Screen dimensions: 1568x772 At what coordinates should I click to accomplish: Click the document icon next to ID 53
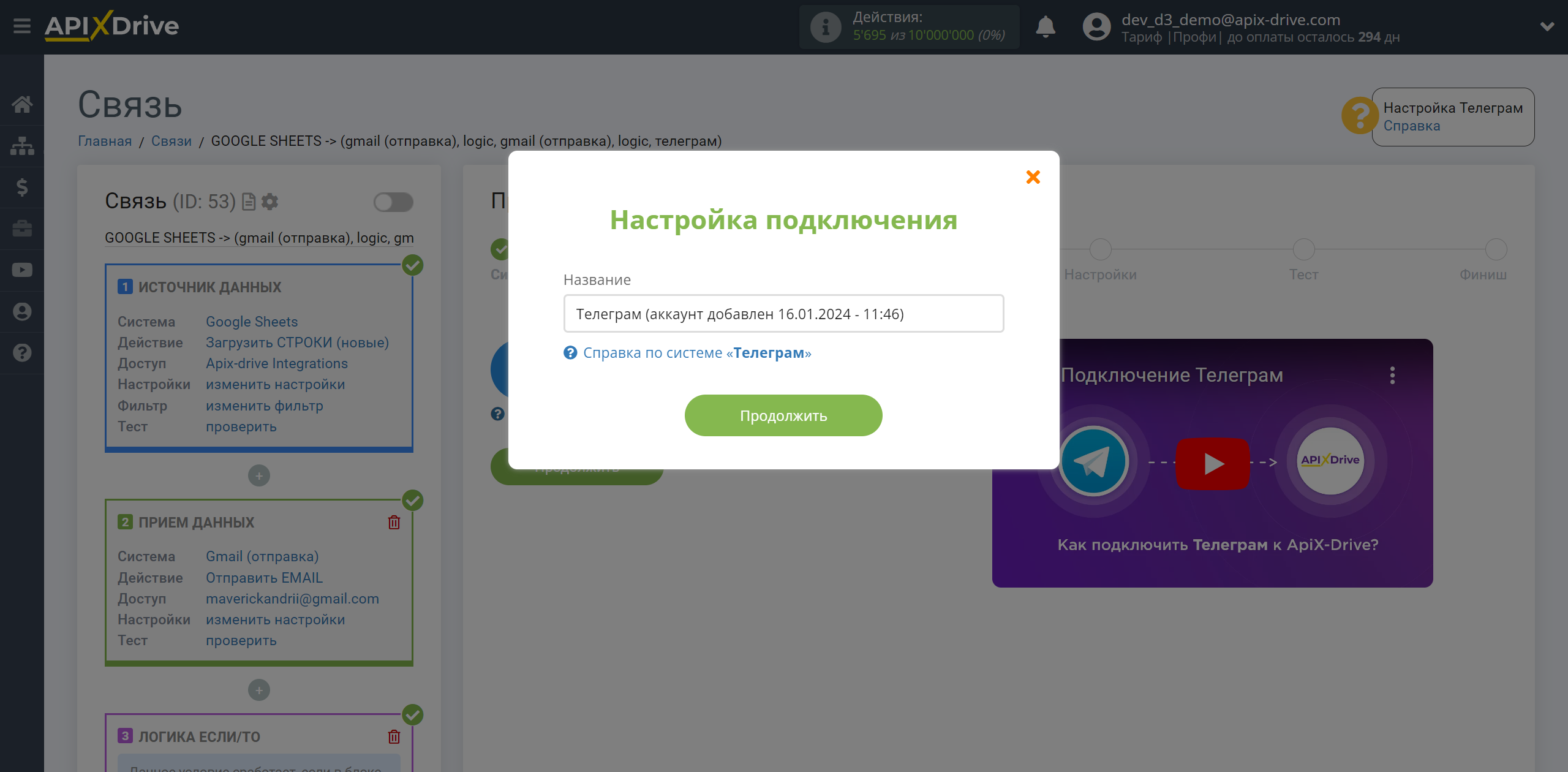point(249,202)
